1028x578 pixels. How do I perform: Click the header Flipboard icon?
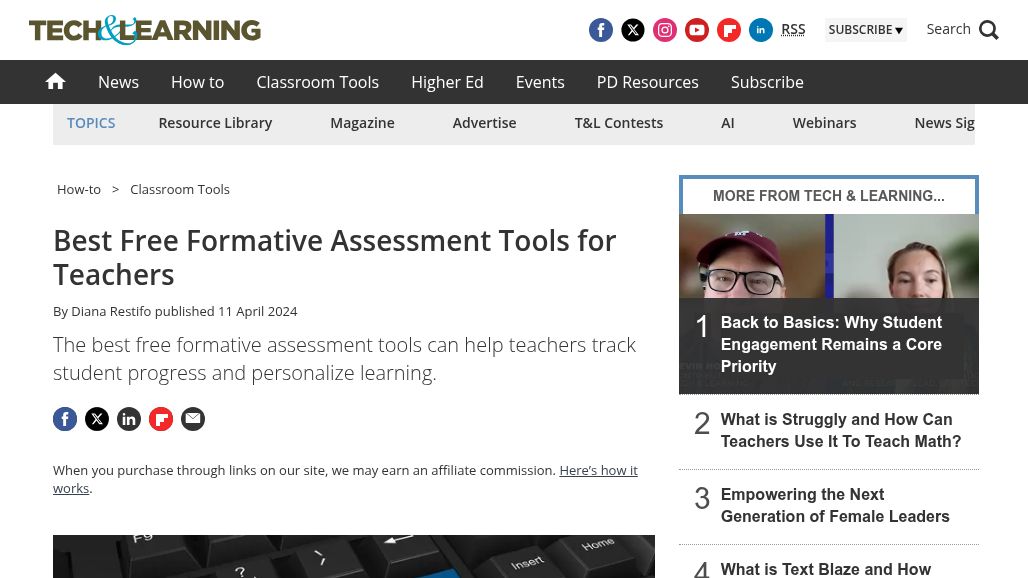point(729,30)
